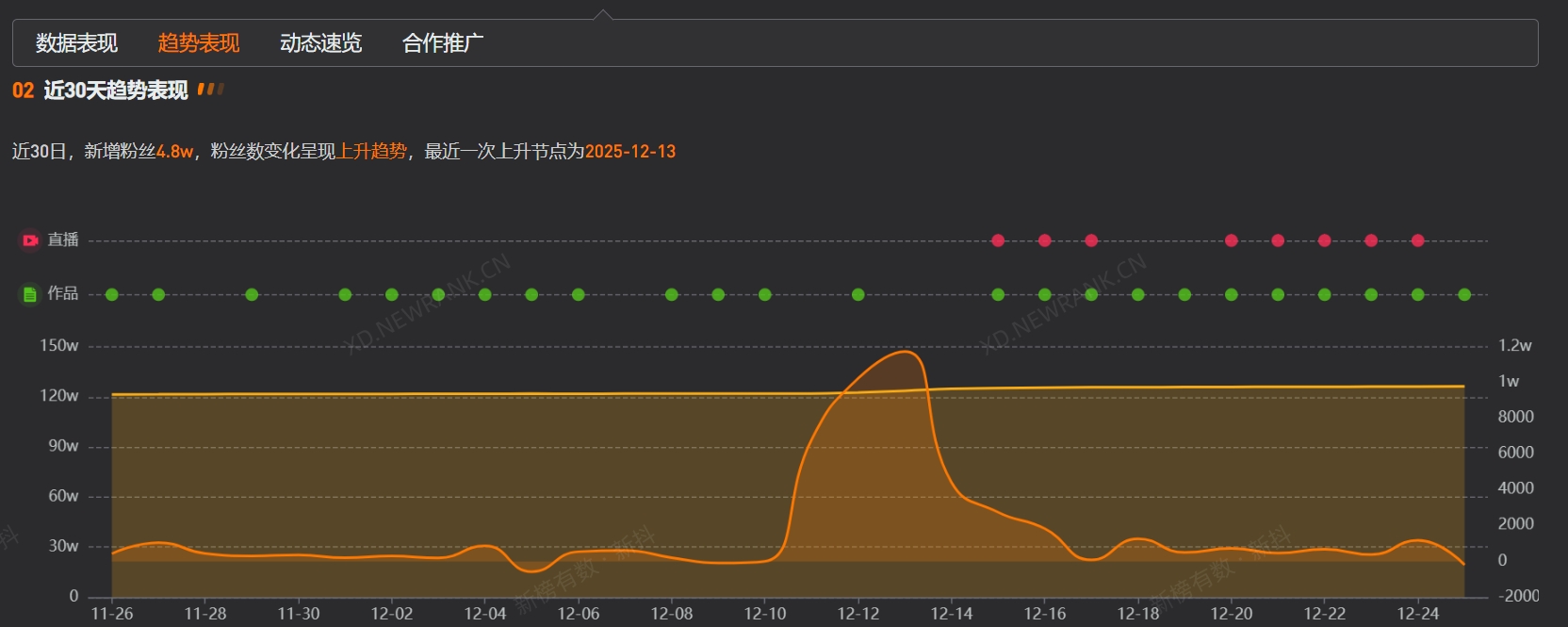The image size is (1568, 627).
Task: Click the peak of the orange growth curve
Action: [x=906, y=352]
